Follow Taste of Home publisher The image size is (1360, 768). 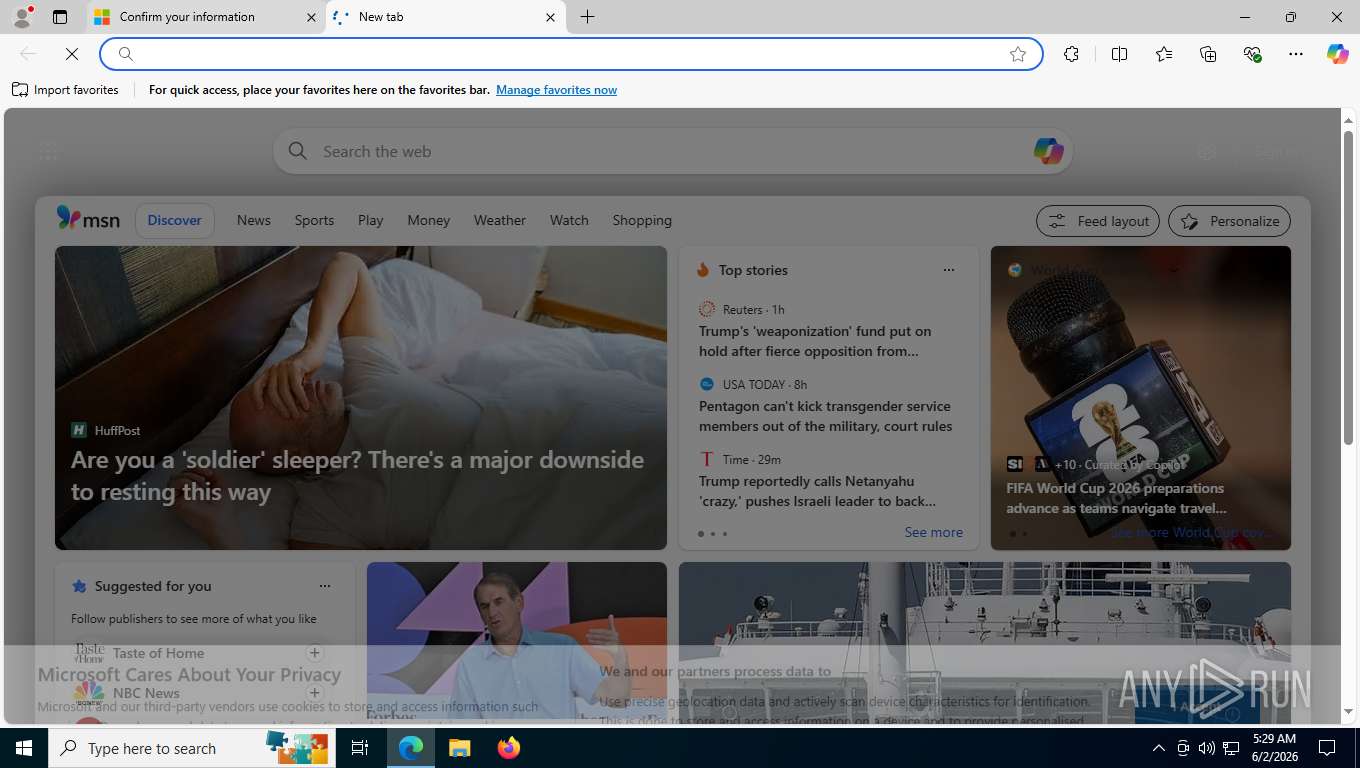[315, 653]
